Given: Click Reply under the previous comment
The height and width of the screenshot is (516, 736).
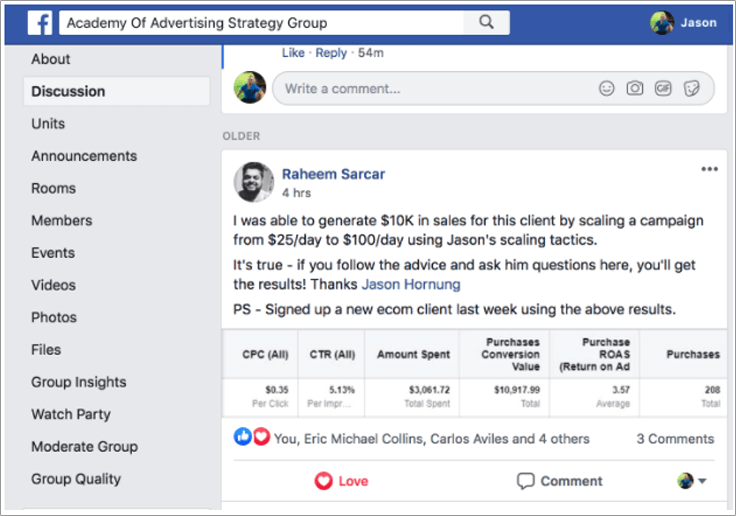Looking at the screenshot, I should (x=331, y=53).
